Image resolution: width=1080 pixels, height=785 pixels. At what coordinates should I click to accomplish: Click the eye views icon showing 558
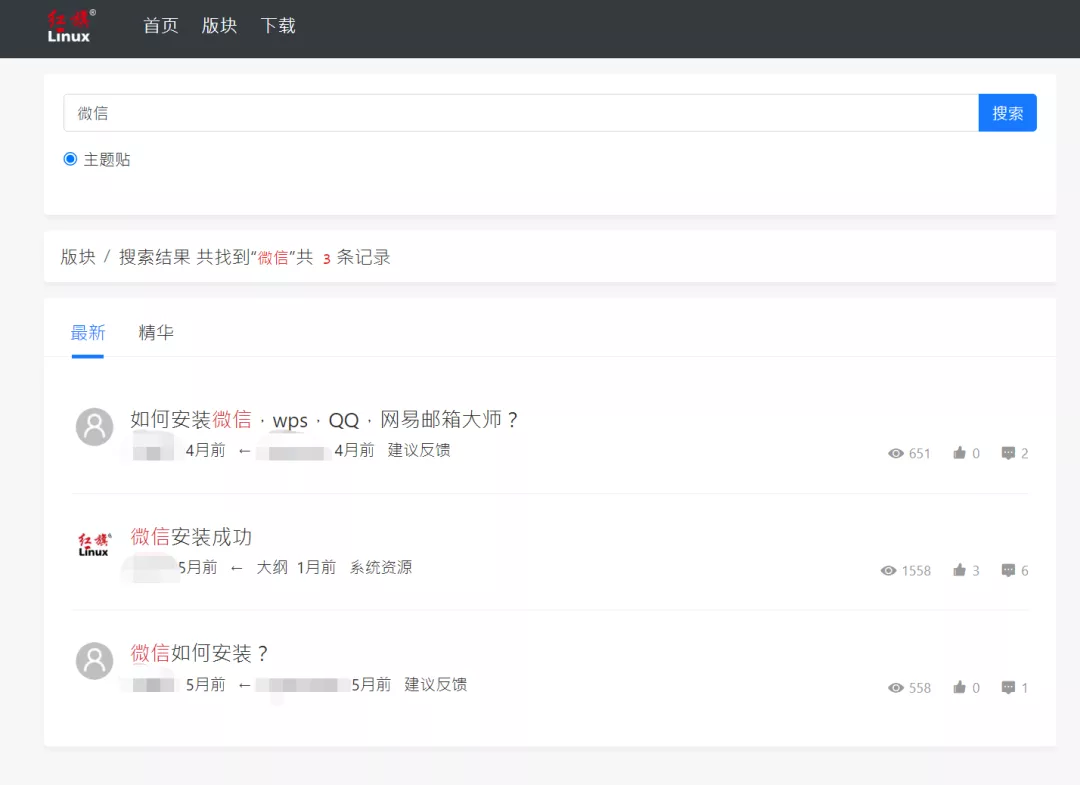(x=895, y=687)
